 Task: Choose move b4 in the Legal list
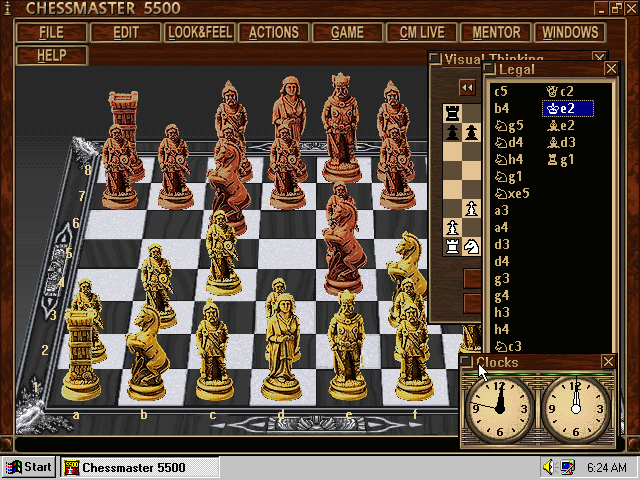coord(502,109)
